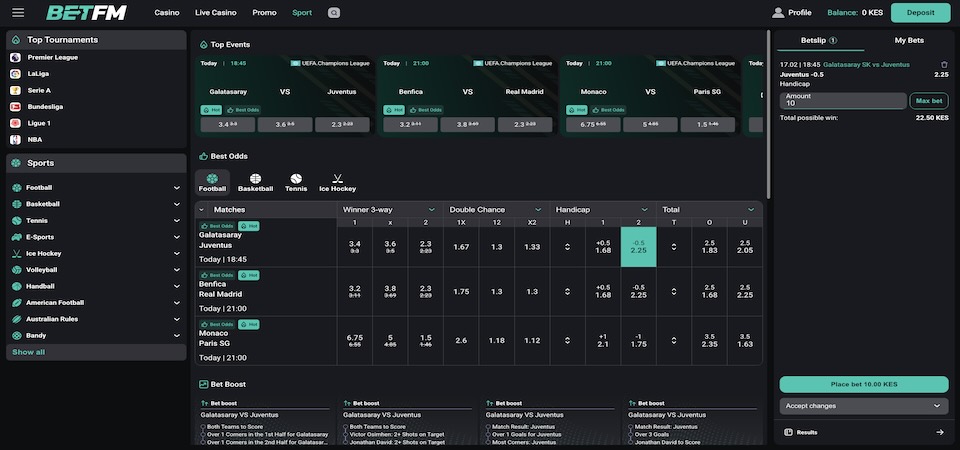The width and height of the screenshot is (960, 450).
Task: Open the Total market dropdown
Action: (751, 209)
